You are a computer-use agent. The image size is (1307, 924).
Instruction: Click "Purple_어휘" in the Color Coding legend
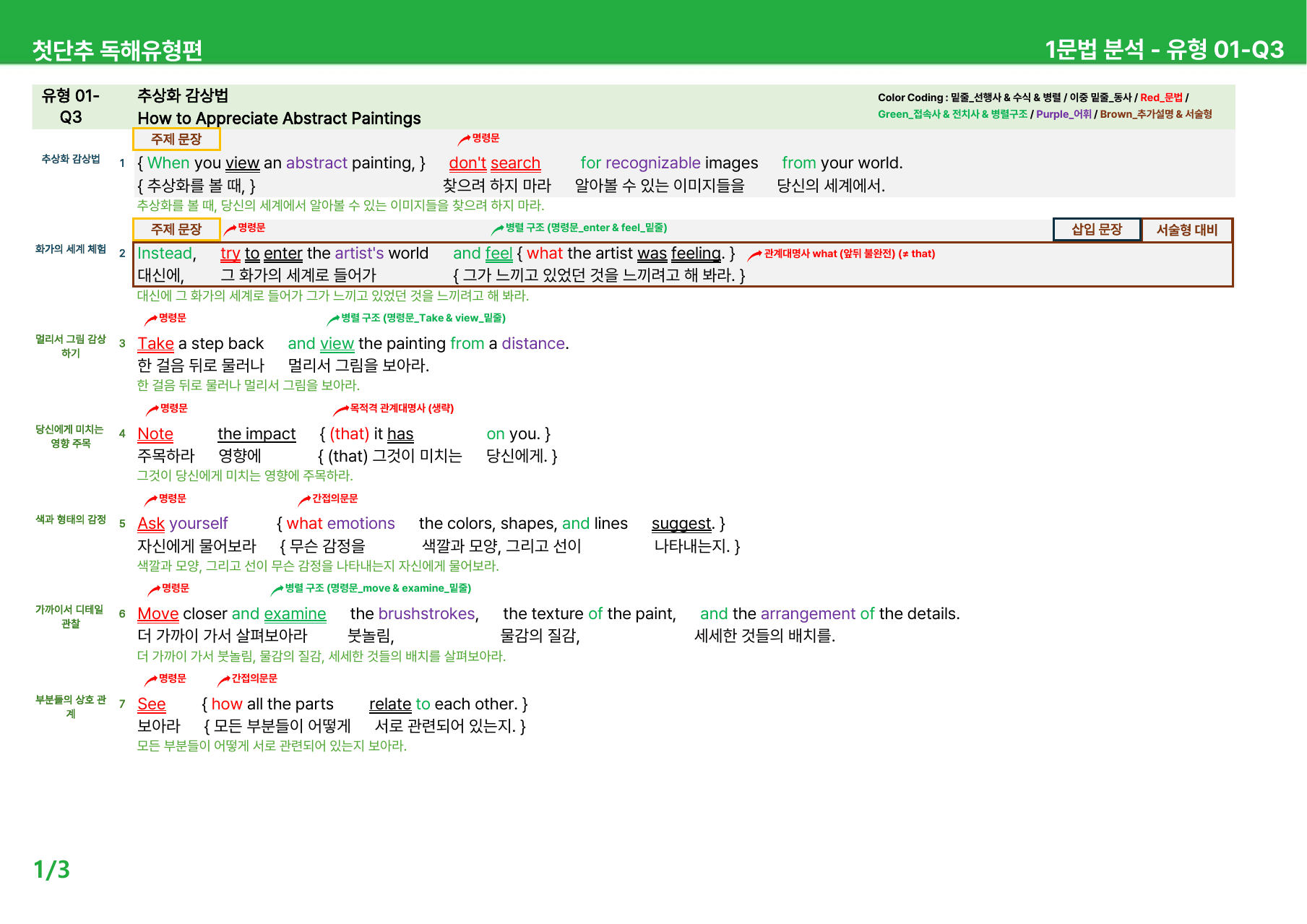pos(1064,114)
